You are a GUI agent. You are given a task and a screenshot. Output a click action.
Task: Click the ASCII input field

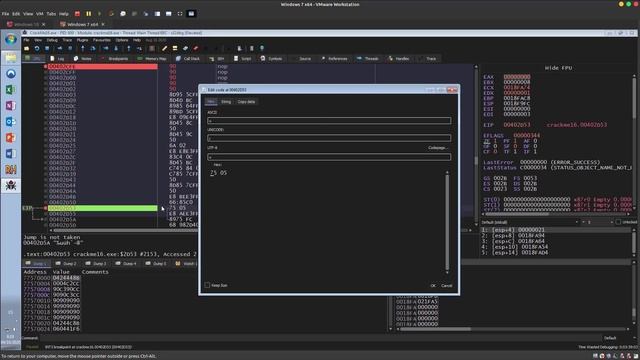tap(329, 120)
